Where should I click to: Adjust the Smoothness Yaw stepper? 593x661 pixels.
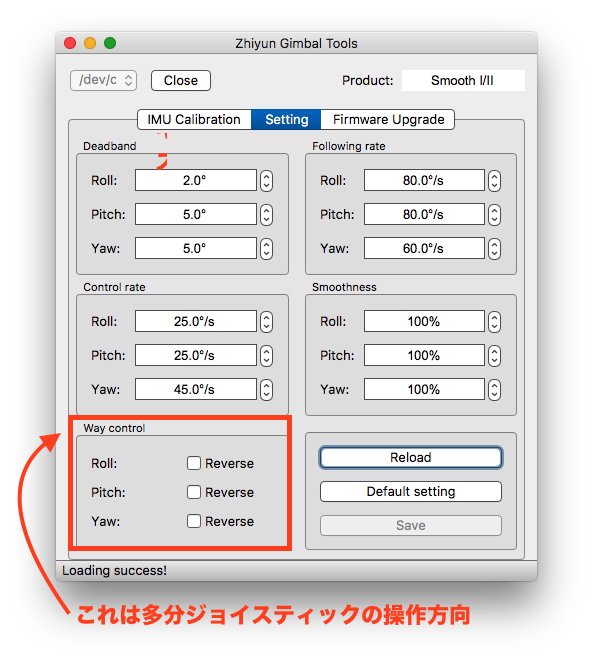[494, 390]
